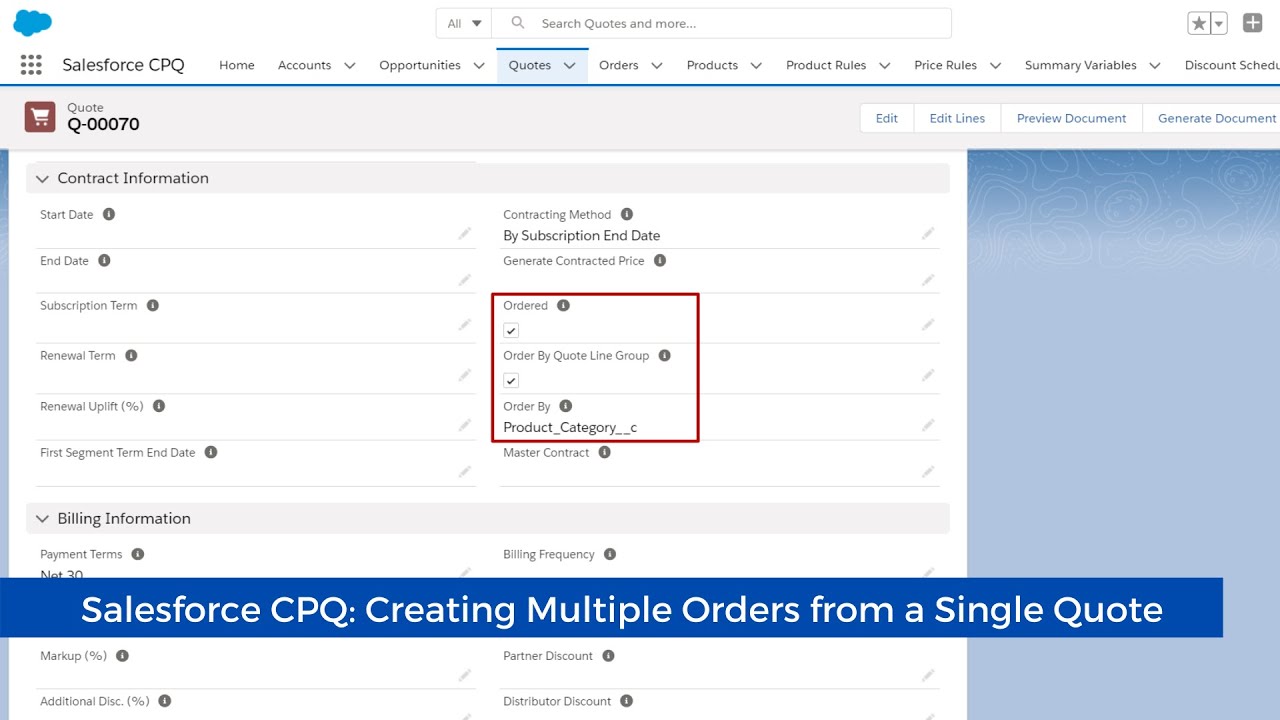Collapse the Billing Information section
This screenshot has width=1280, height=720.
point(42,518)
